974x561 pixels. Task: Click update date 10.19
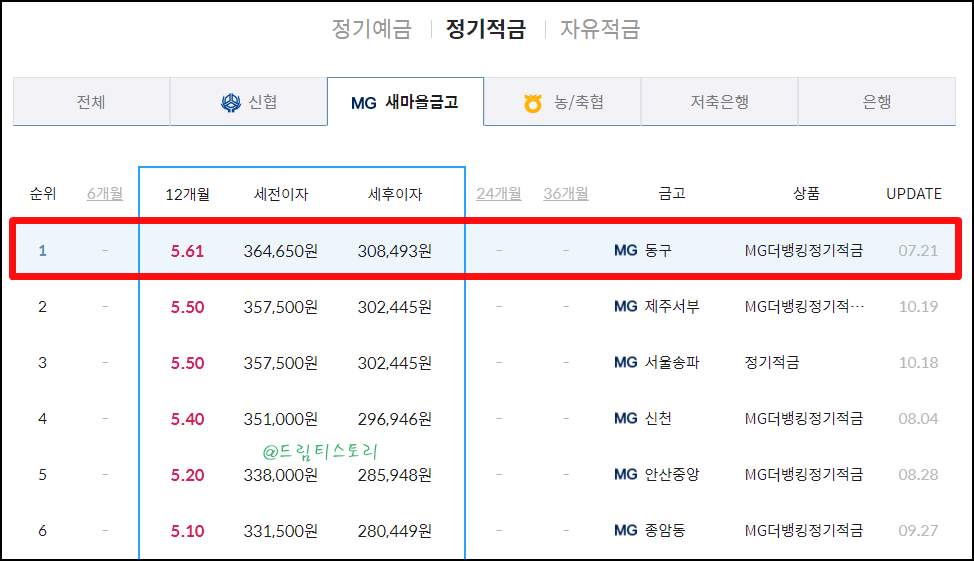918,306
